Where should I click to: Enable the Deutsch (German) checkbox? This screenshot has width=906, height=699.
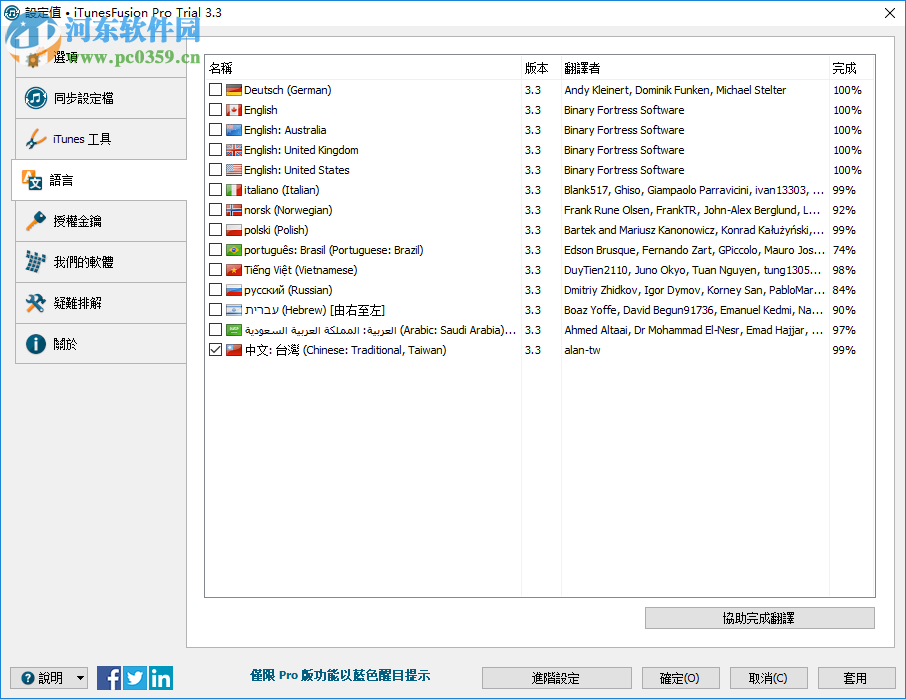click(214, 89)
